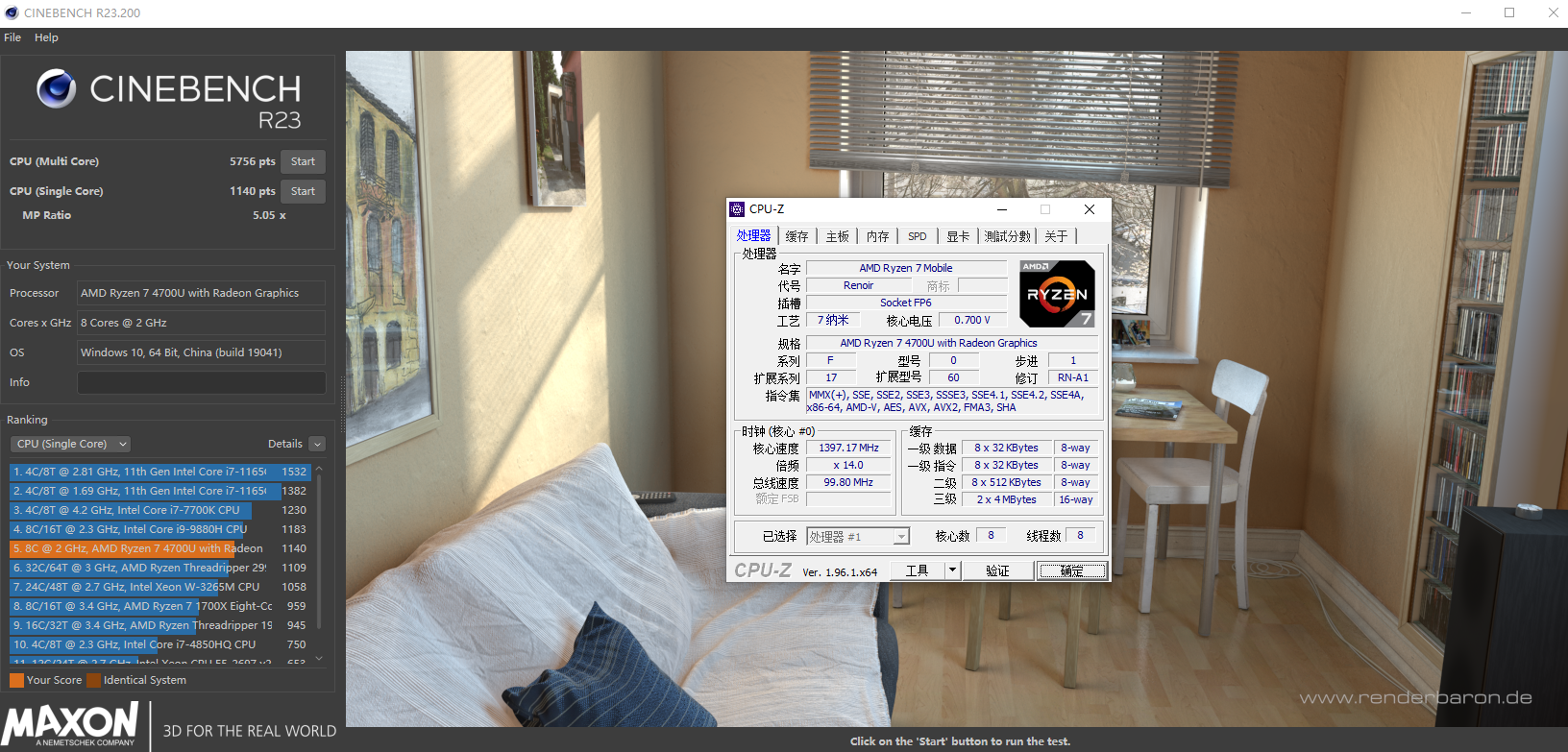The image size is (1568, 752).
Task: Click the 99.80 MHz bus speed value
Action: (x=848, y=482)
